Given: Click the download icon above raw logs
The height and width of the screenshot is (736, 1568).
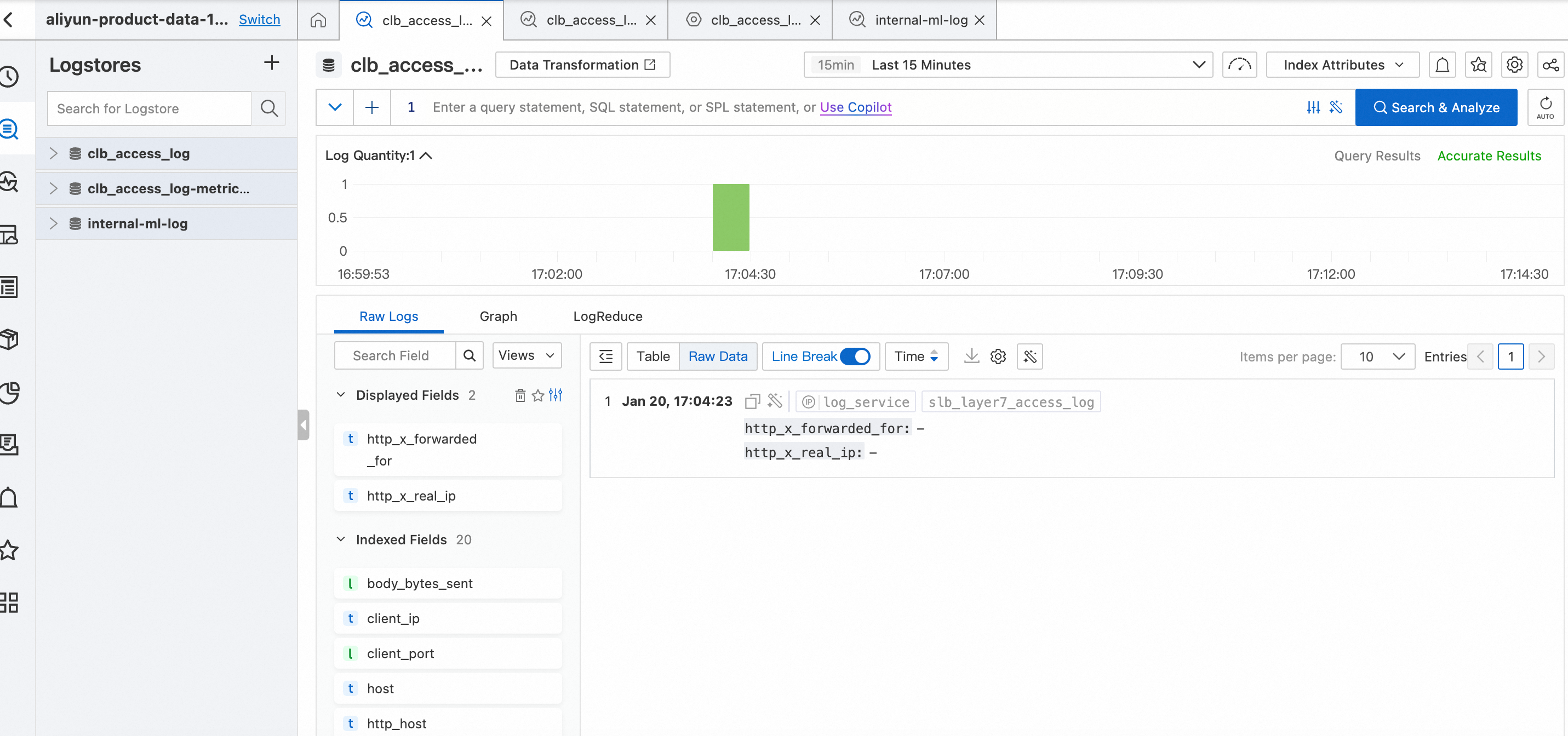Looking at the screenshot, I should [x=971, y=357].
